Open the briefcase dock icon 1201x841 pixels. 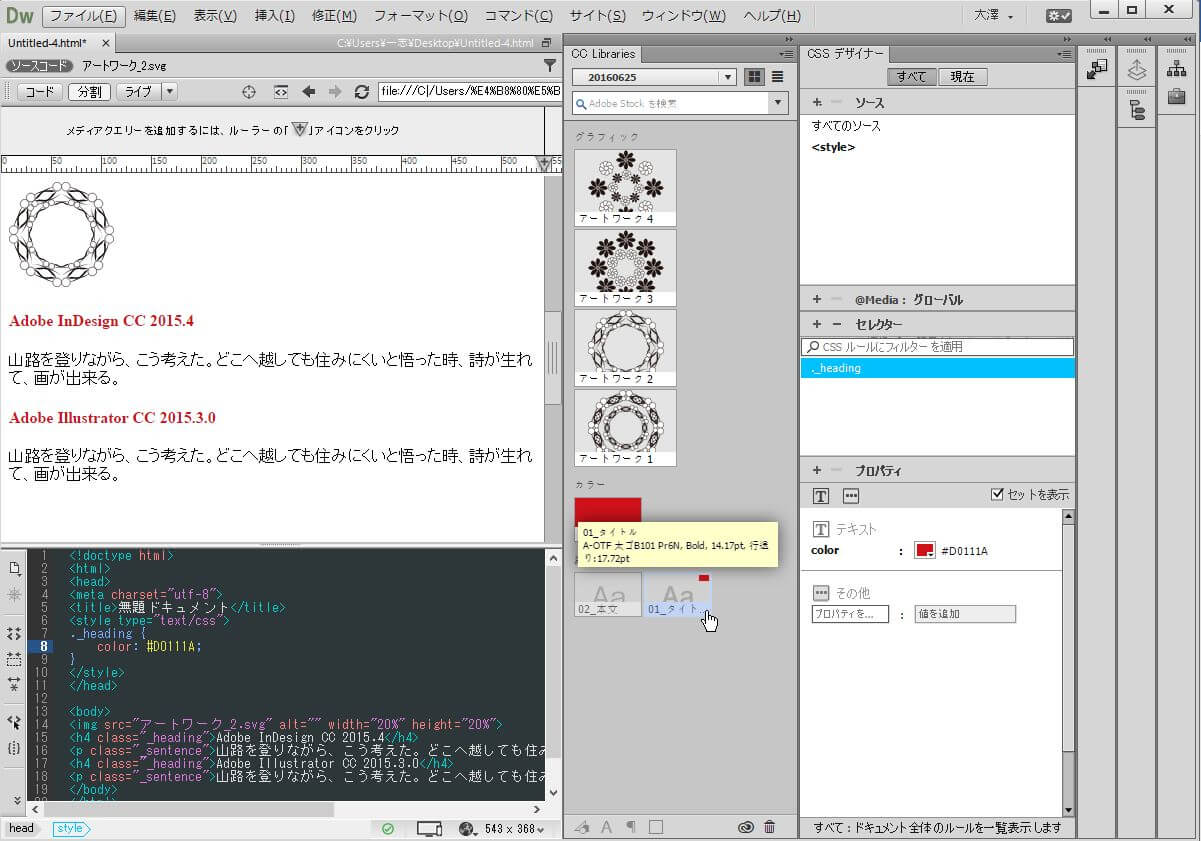(x=1176, y=96)
